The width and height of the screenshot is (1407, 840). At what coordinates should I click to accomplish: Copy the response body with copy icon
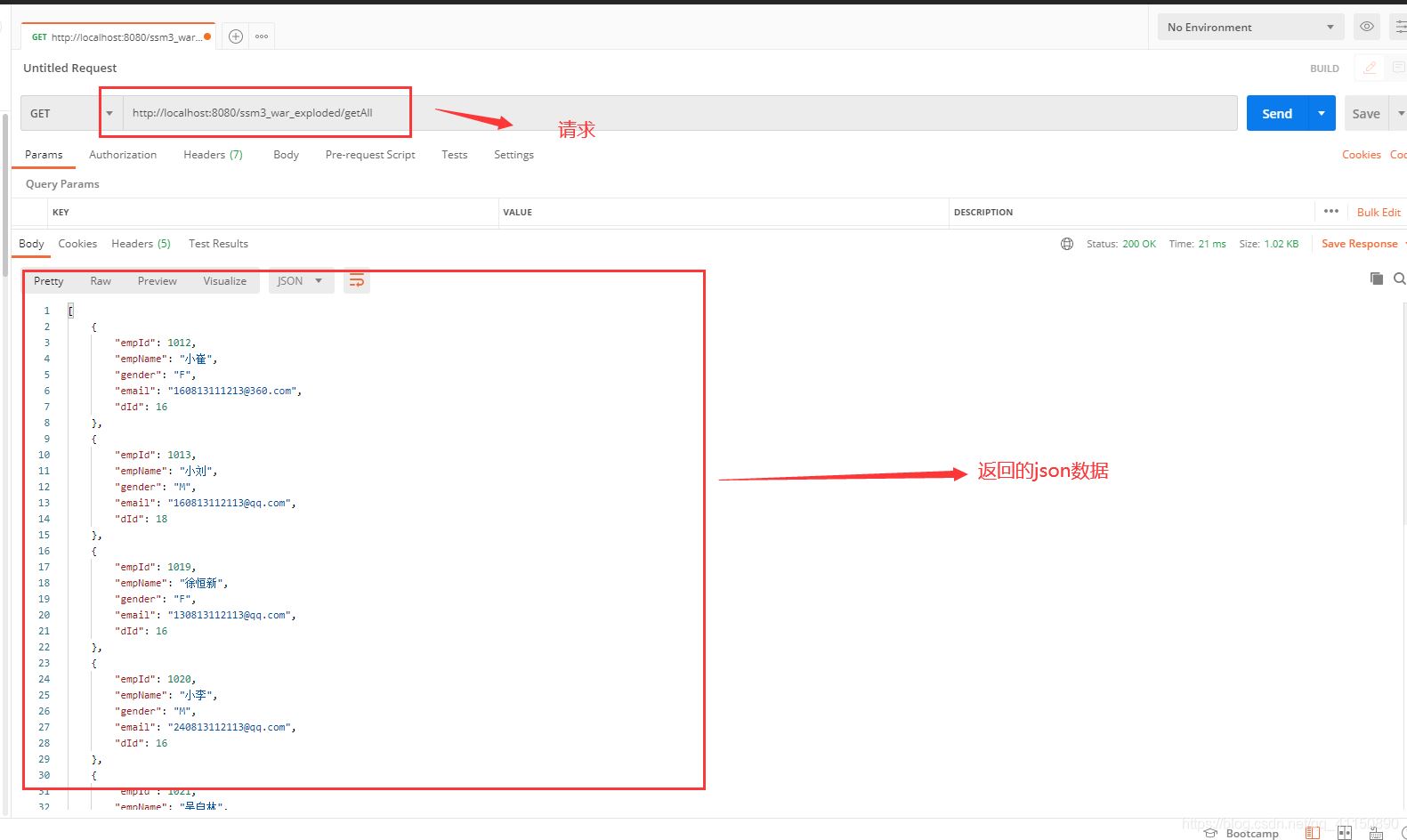1377,279
